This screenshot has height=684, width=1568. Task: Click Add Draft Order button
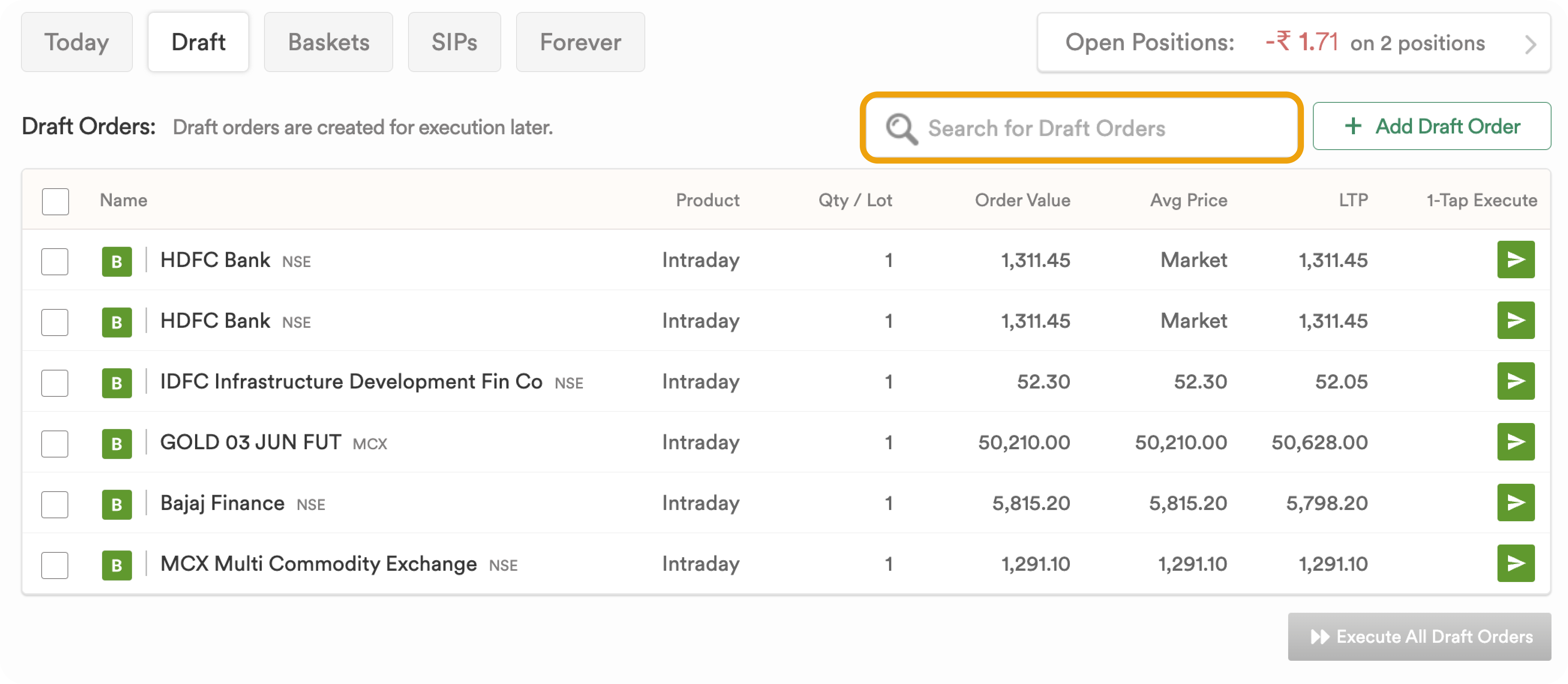(x=1432, y=126)
